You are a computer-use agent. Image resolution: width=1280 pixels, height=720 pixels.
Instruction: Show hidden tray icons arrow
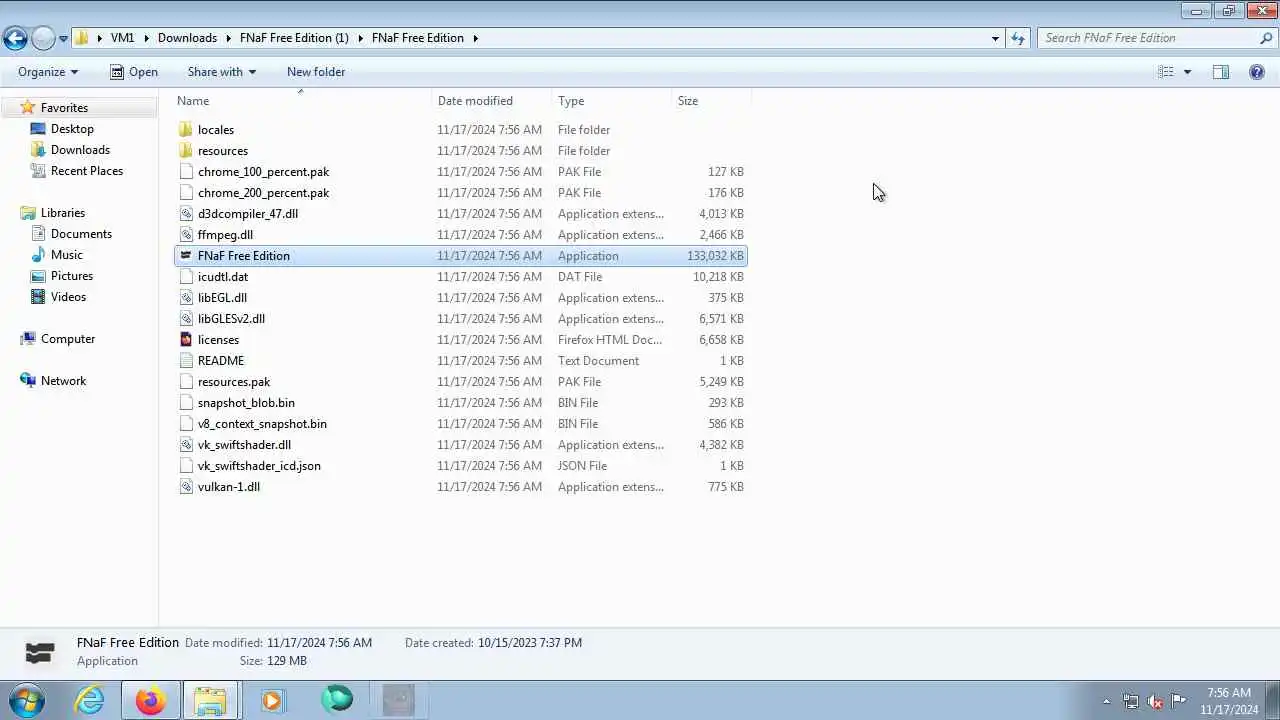1106,701
